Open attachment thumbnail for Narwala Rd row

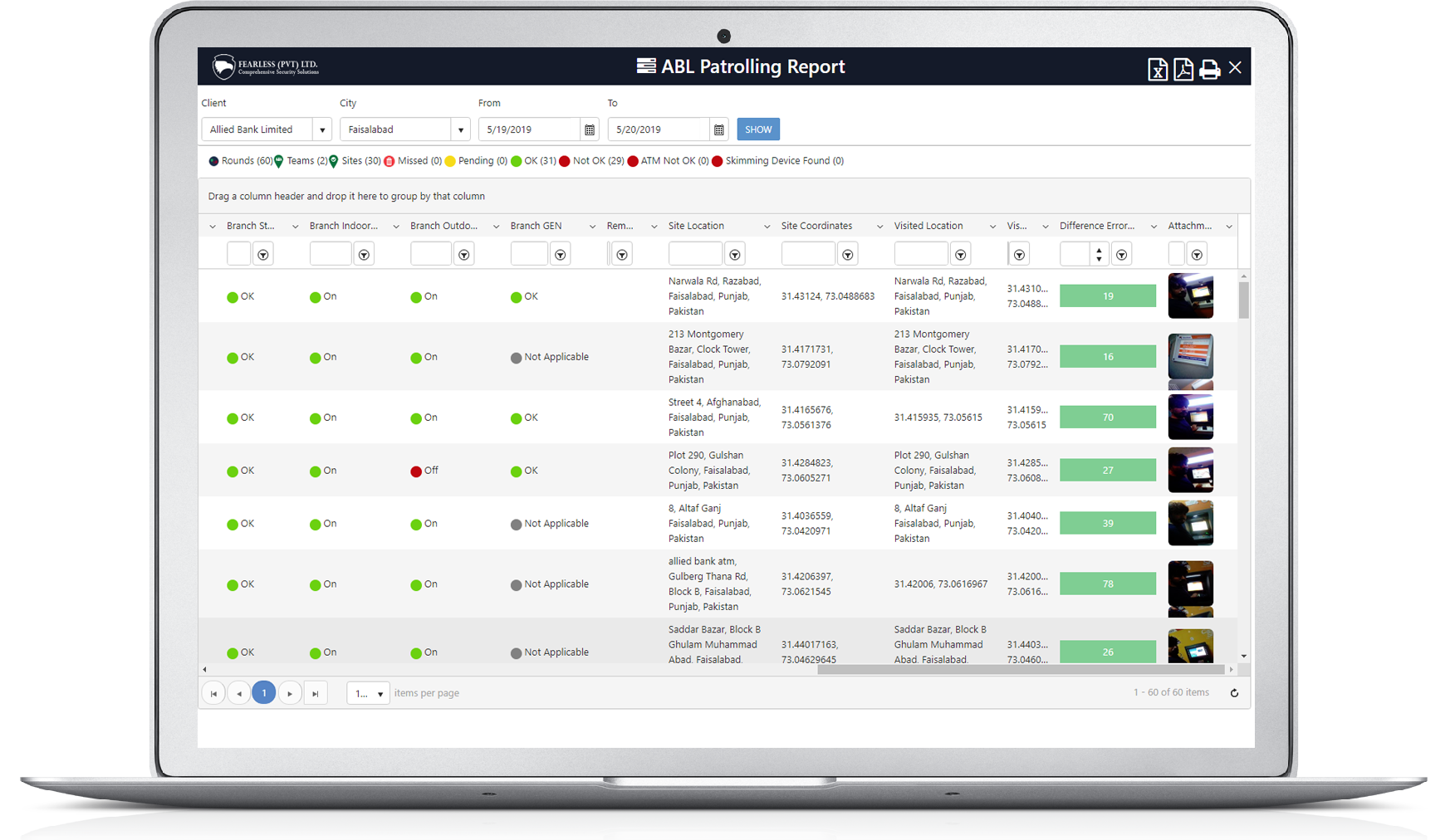click(1190, 295)
